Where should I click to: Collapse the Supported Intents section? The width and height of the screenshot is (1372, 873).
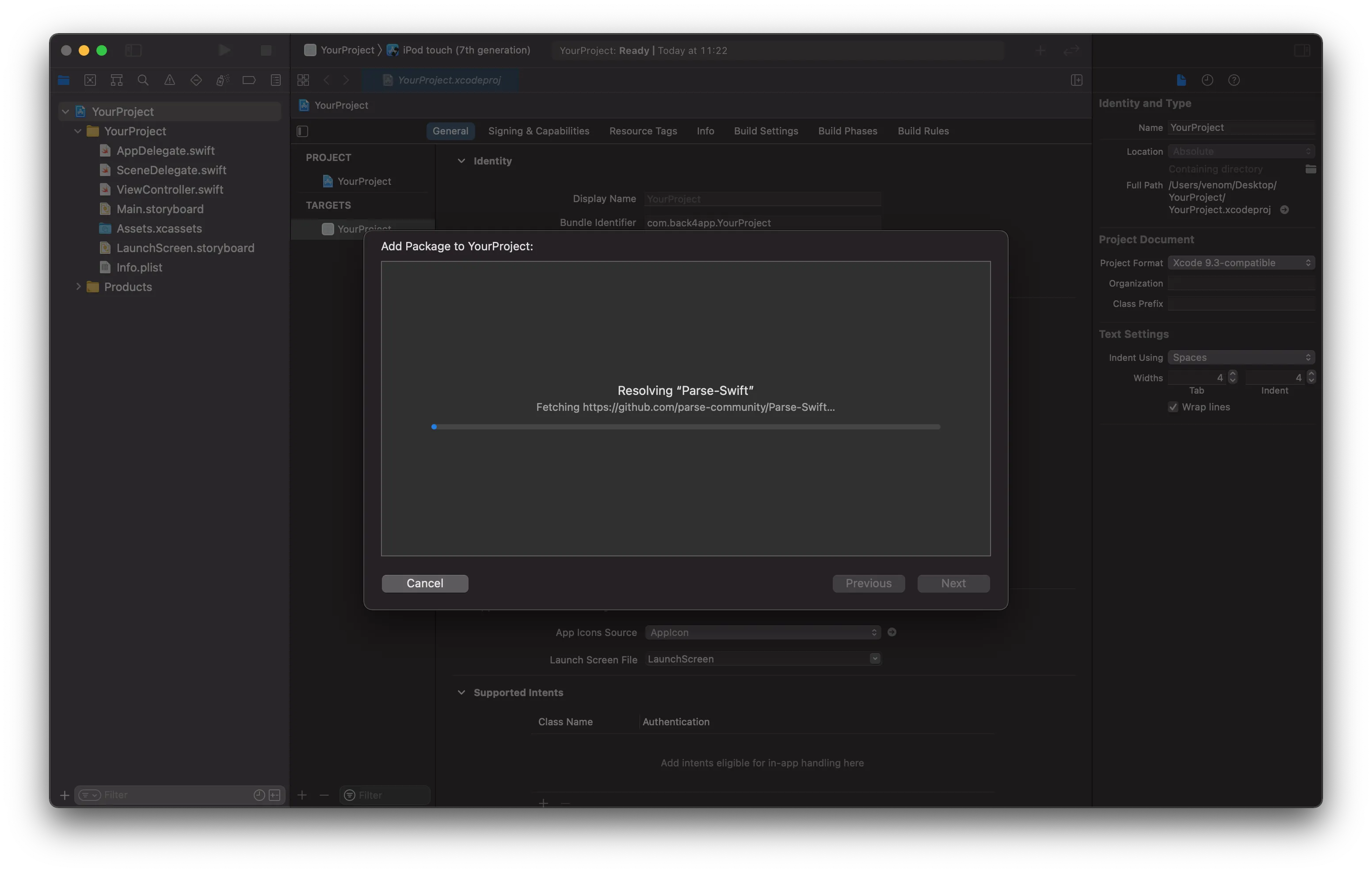tap(461, 692)
